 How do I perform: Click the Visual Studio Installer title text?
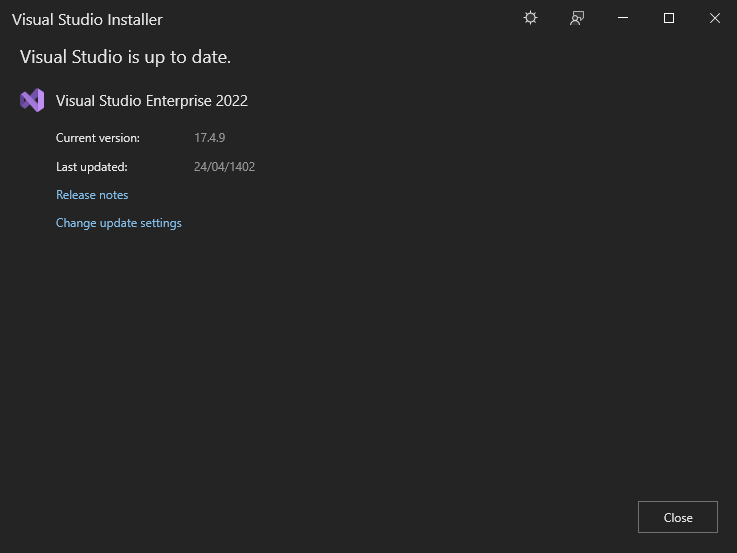tap(87, 20)
